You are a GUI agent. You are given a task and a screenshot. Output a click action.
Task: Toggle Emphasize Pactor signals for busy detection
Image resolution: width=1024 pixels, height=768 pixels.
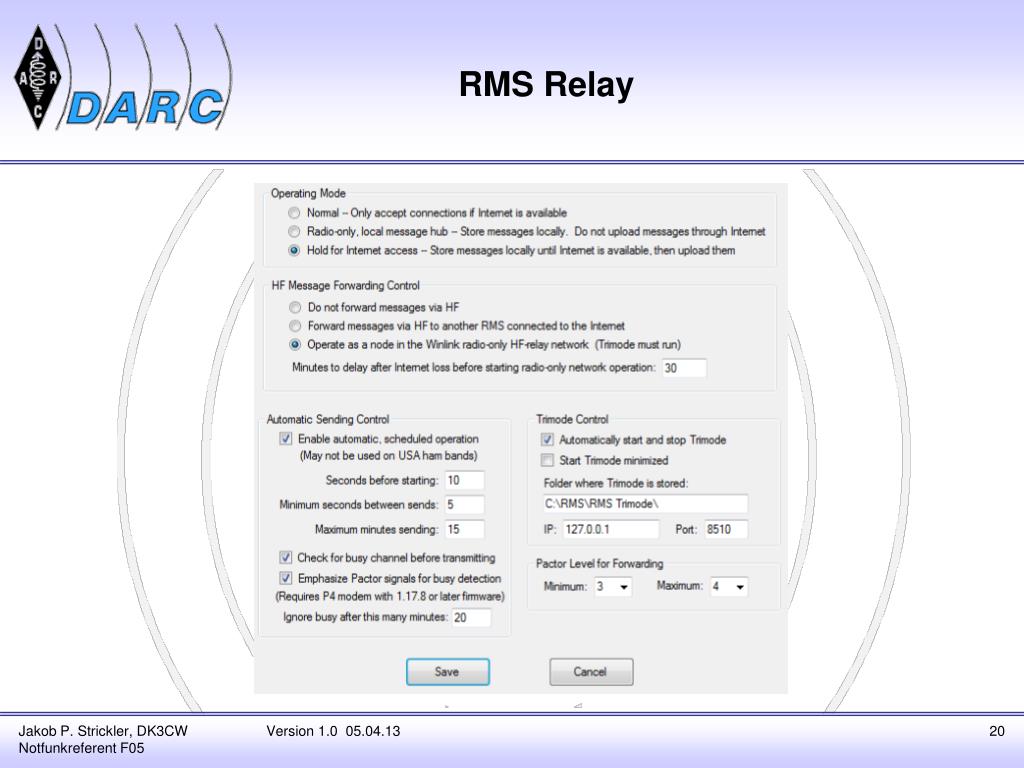pyautogui.click(x=285, y=579)
